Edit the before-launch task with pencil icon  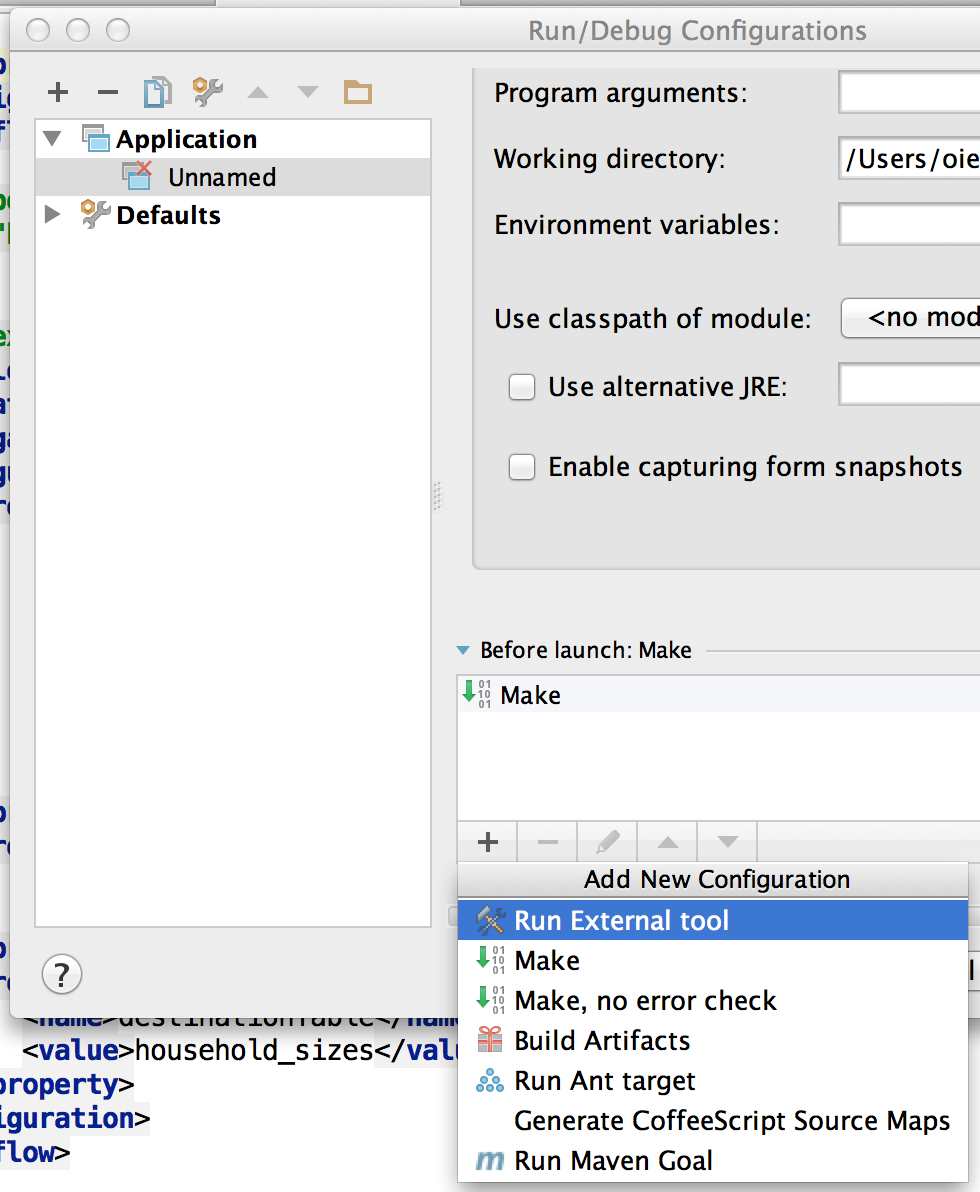click(607, 842)
